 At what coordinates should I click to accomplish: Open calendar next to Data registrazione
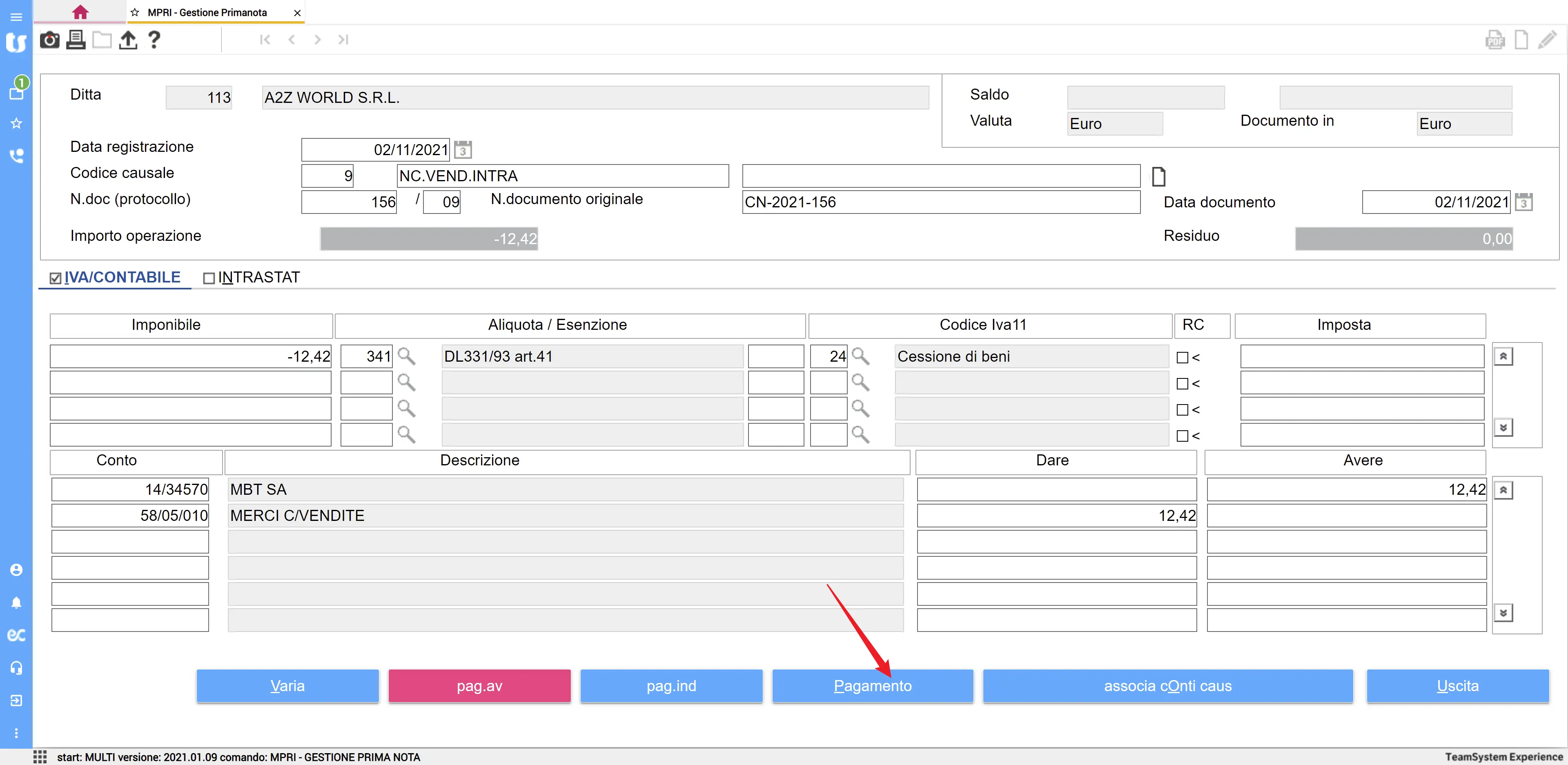pos(463,150)
